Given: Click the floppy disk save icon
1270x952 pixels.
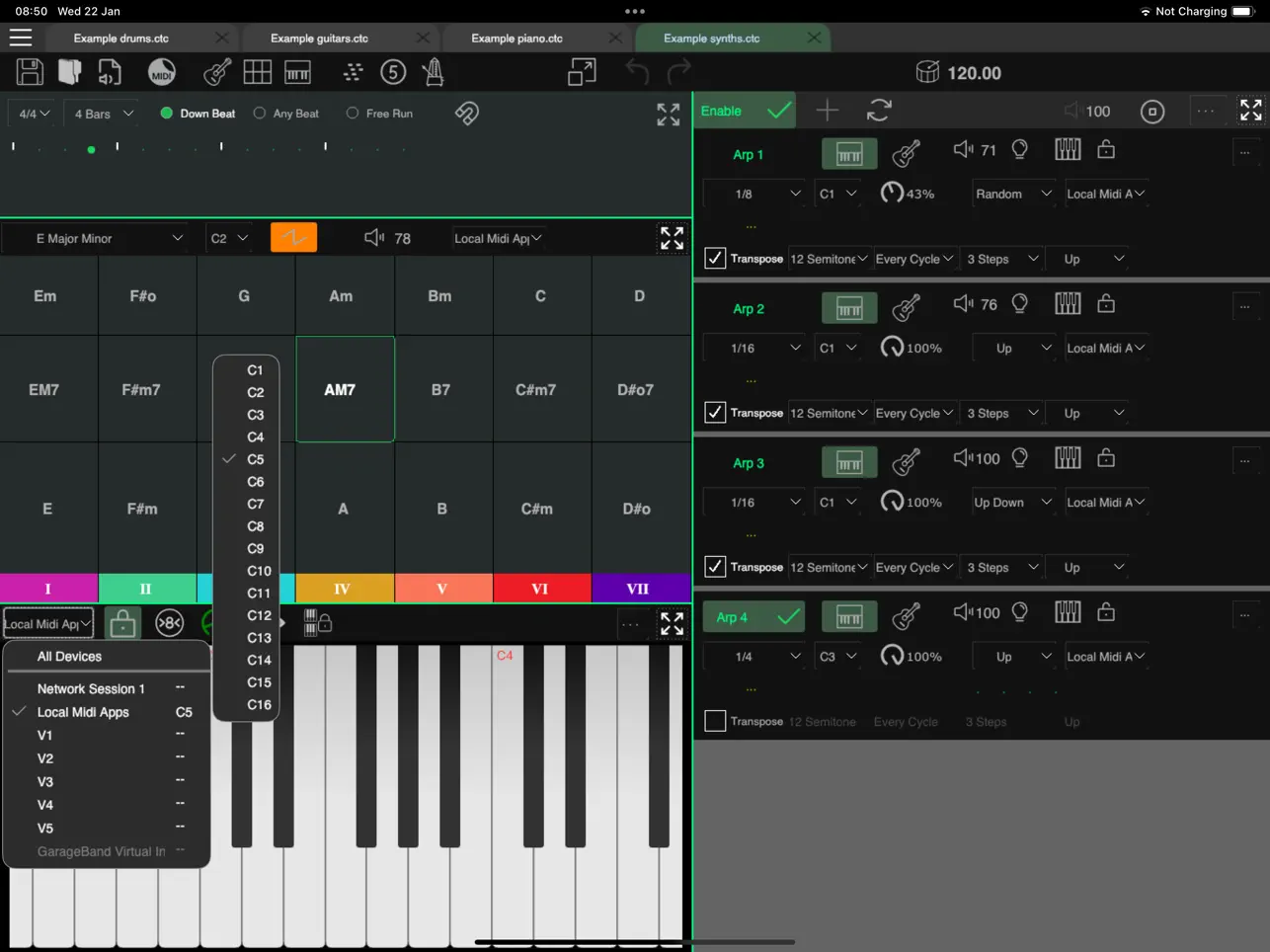Looking at the screenshot, I should coord(30,72).
